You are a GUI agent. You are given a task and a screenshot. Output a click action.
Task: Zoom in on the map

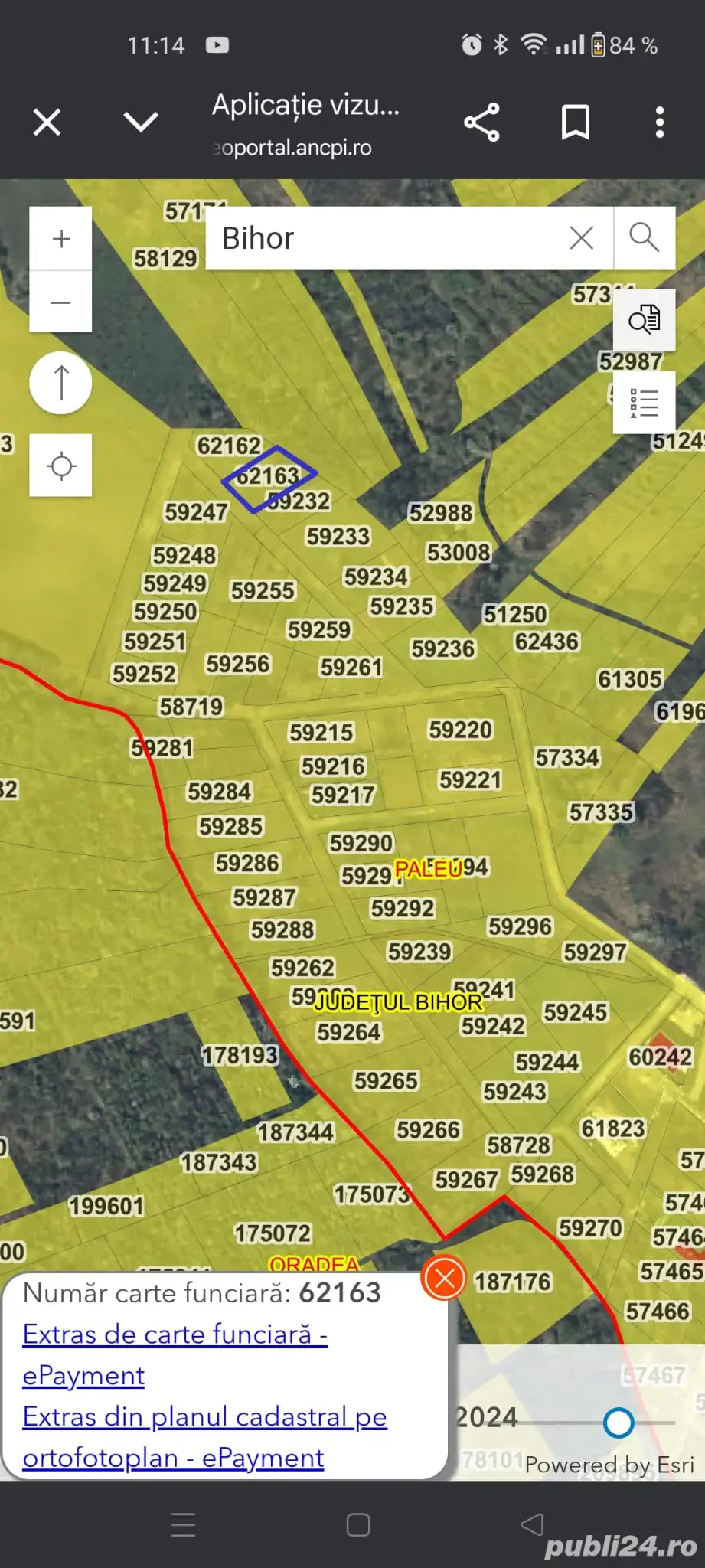coord(61,239)
